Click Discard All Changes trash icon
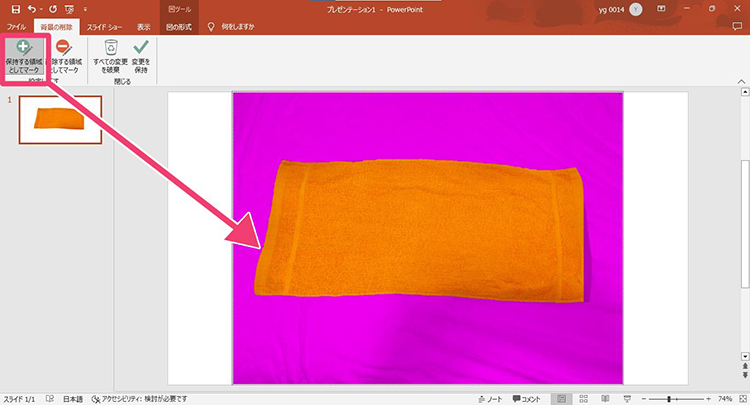 [111, 56]
